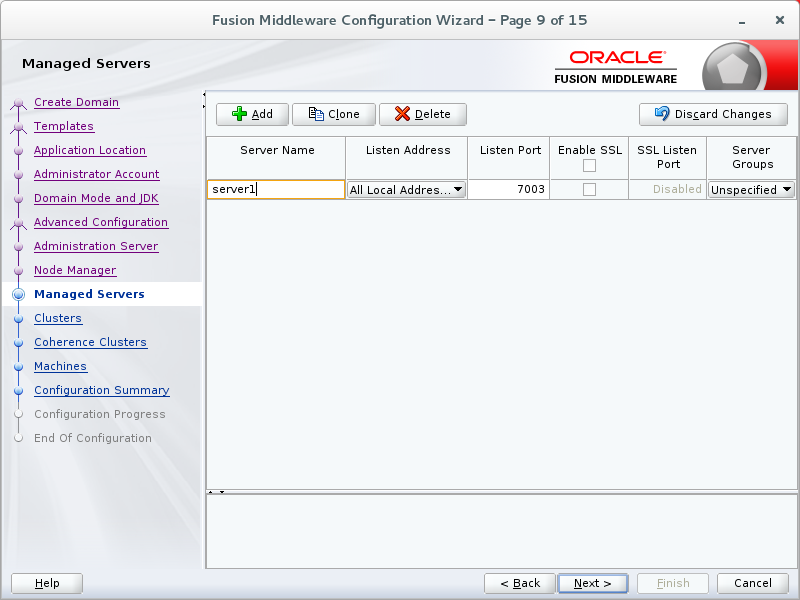Click the server1 name input field
800x600 pixels.
(276, 189)
